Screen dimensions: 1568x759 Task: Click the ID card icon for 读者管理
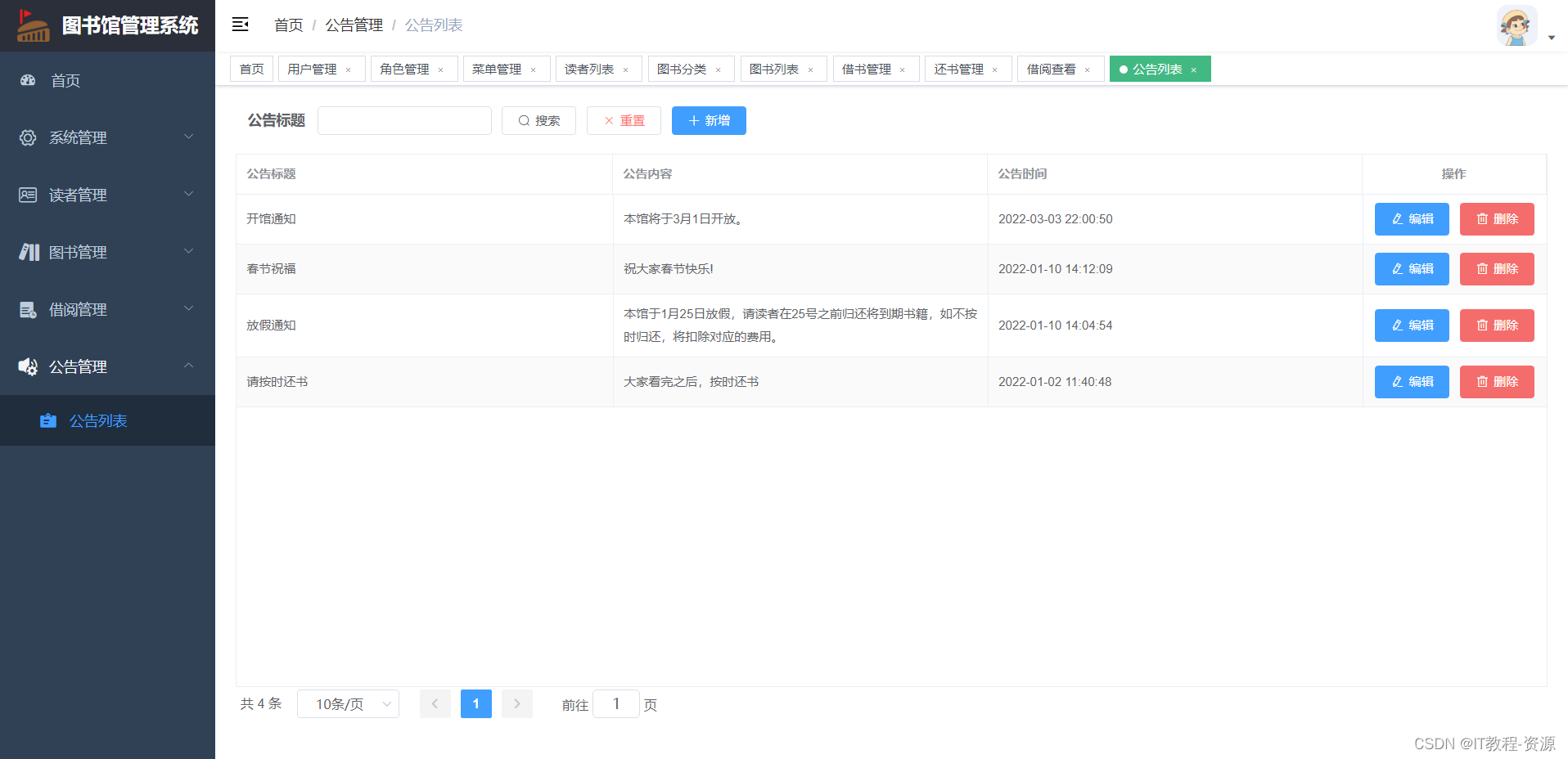coord(28,195)
